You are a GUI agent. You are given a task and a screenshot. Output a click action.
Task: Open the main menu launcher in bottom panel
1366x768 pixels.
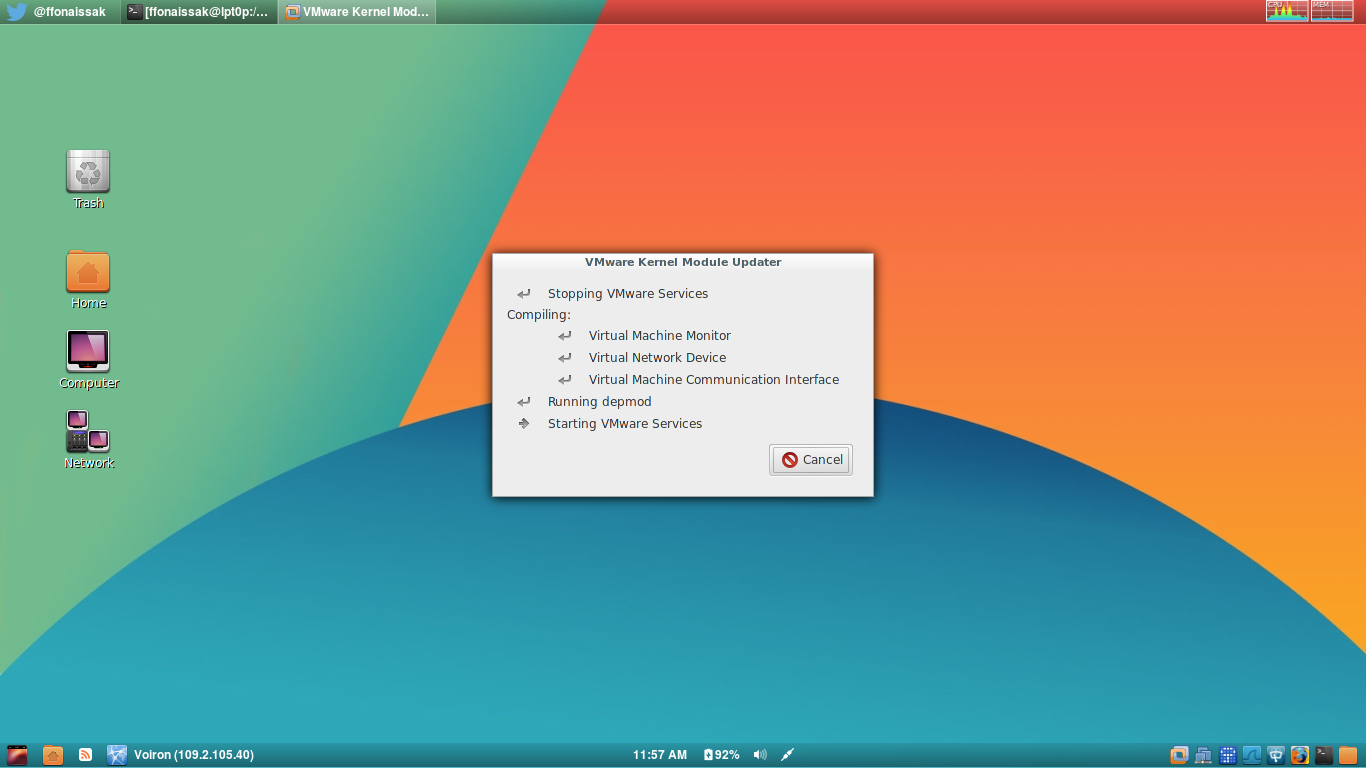(17, 755)
